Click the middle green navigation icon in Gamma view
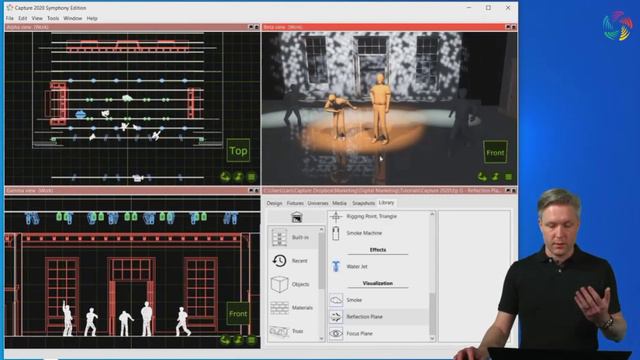This screenshot has width=640, height=360. point(238,340)
